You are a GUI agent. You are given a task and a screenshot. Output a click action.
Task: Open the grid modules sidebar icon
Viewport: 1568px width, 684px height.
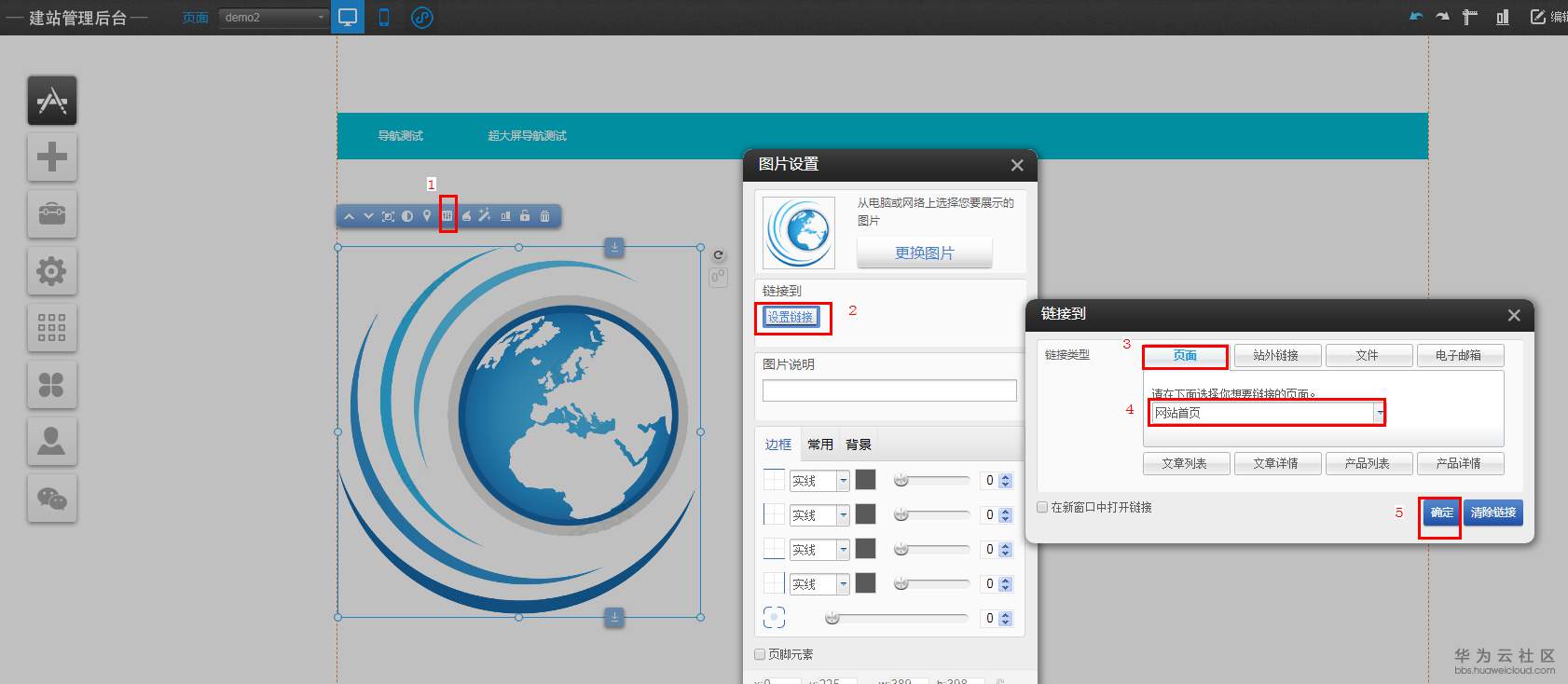pyautogui.click(x=52, y=328)
